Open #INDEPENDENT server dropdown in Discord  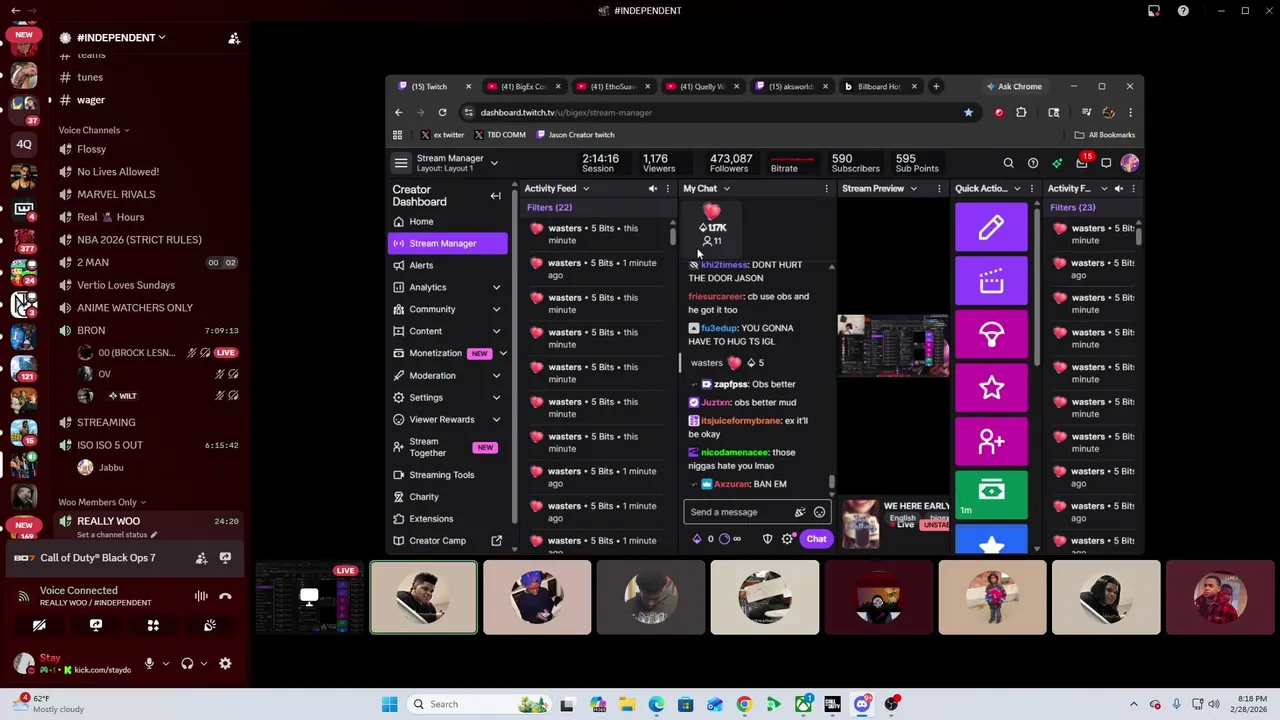(121, 38)
